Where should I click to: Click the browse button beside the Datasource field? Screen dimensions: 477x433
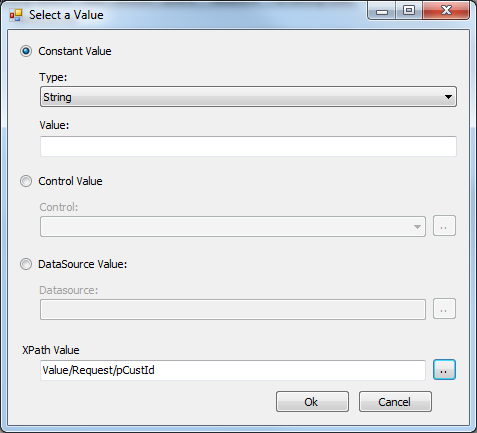coord(444,309)
